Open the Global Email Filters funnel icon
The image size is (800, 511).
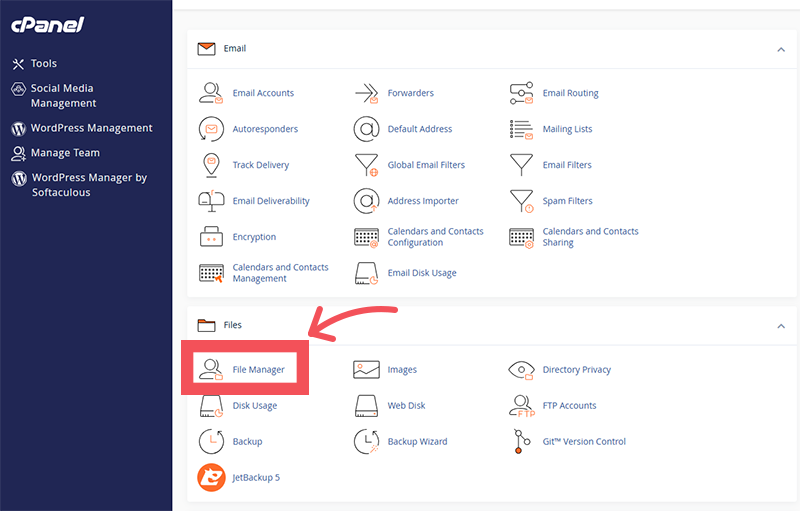point(366,165)
